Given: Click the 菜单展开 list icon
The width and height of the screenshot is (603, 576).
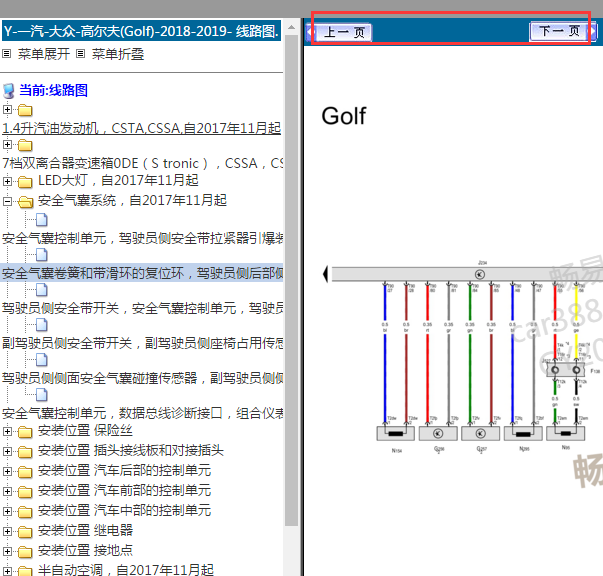Looking at the screenshot, I should click(x=7, y=53).
